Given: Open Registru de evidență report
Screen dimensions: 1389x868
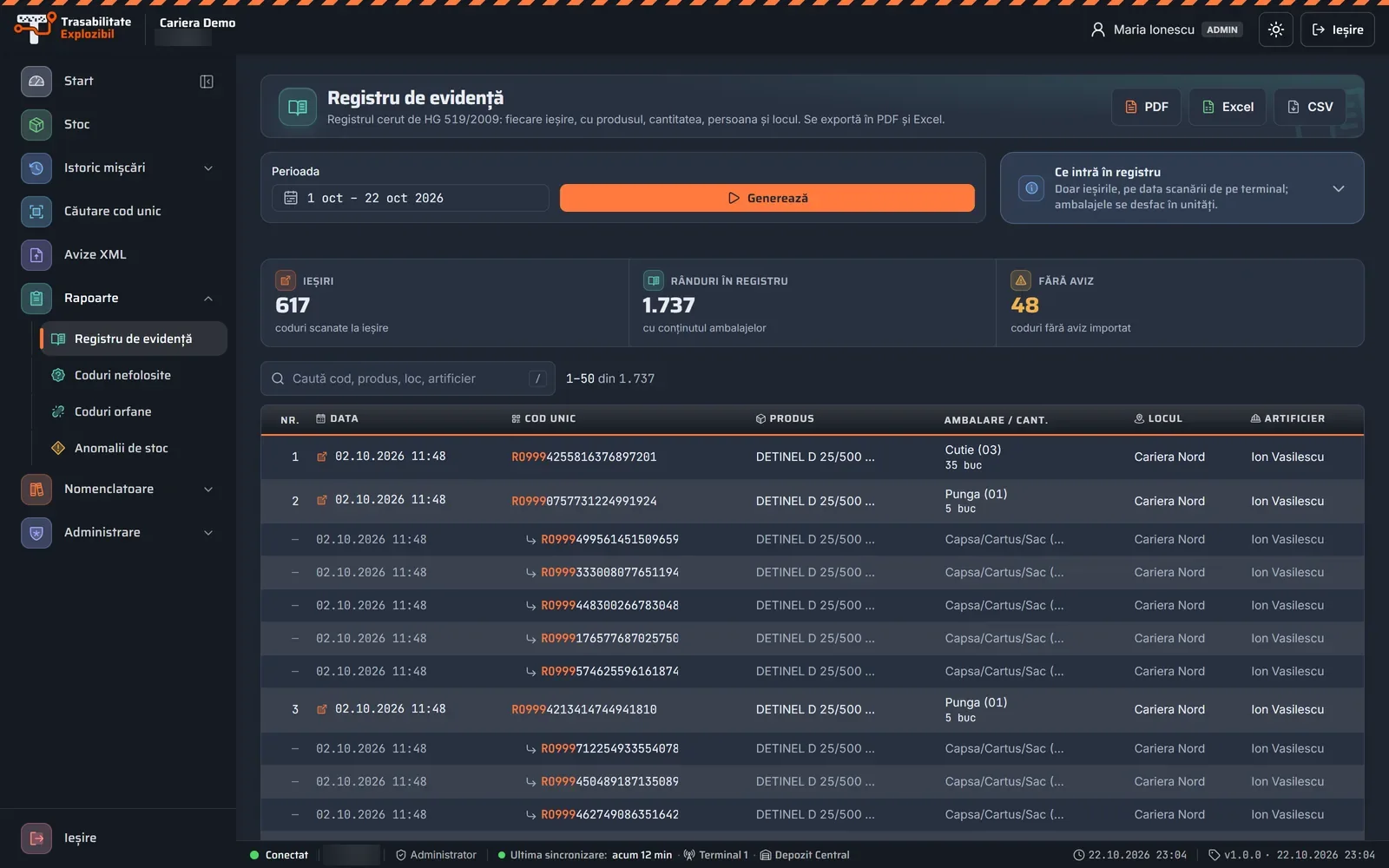Looking at the screenshot, I should point(134,339).
